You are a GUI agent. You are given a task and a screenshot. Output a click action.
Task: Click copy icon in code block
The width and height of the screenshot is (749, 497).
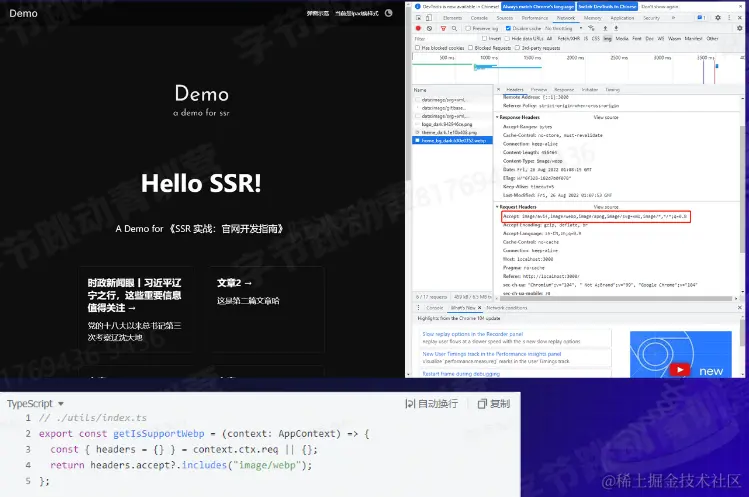(482, 404)
